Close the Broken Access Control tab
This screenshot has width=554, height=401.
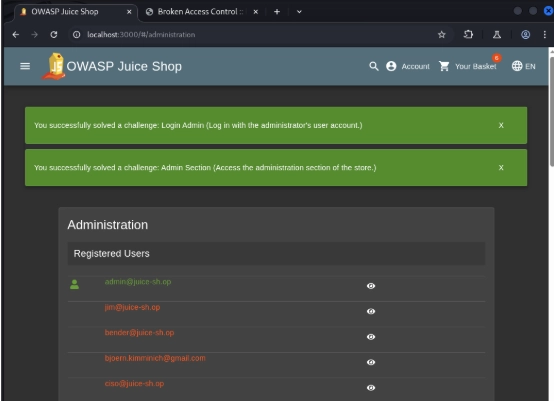(255, 12)
